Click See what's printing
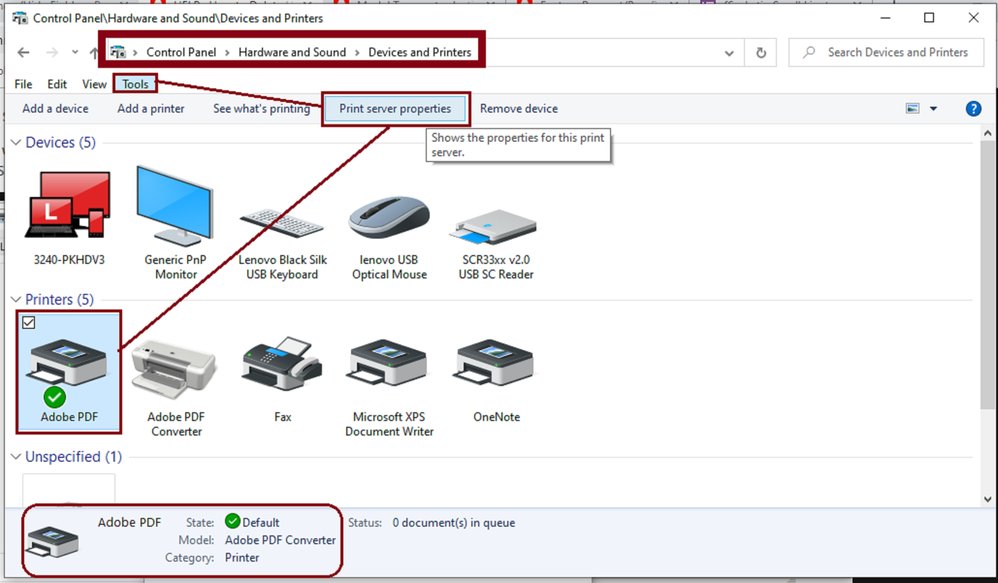This screenshot has width=998, height=583. 262,109
